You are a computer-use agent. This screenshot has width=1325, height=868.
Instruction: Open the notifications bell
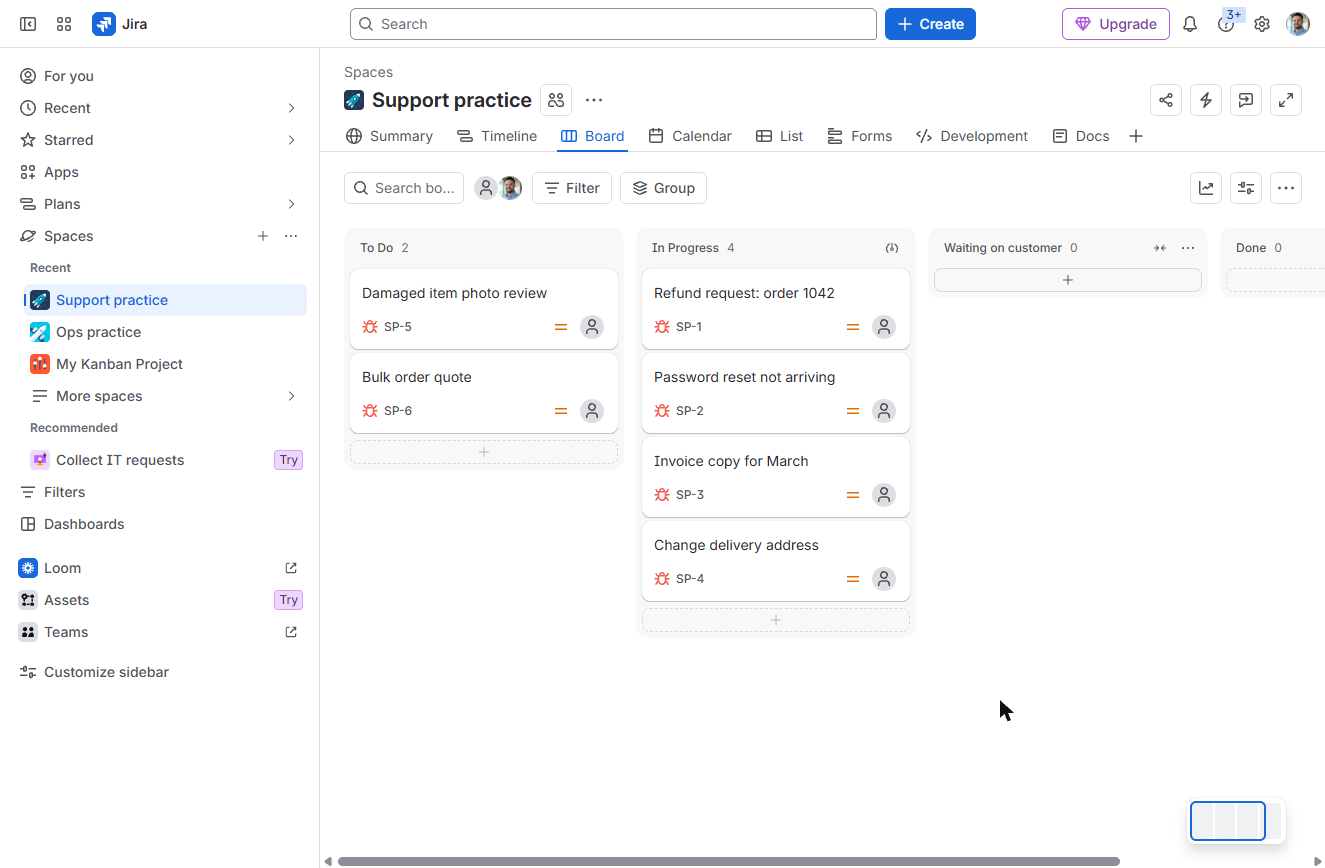[1190, 24]
